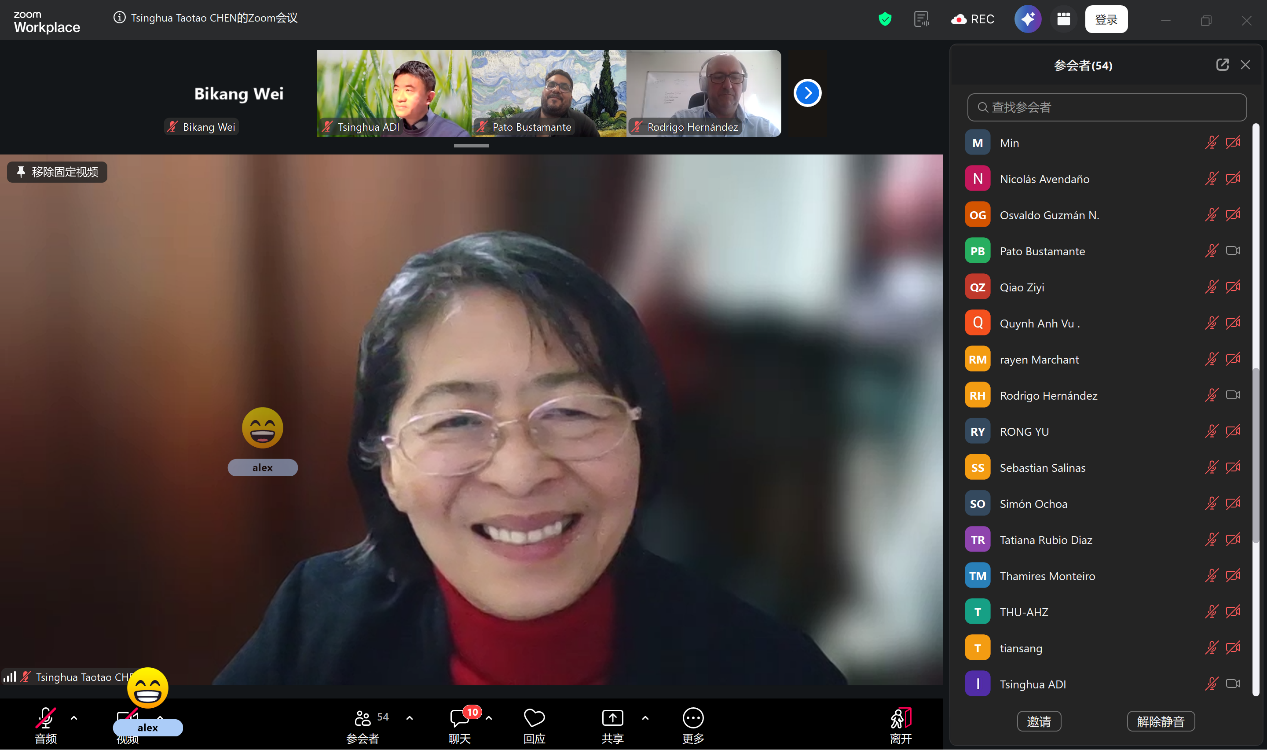The image size is (1267, 750).
Task: Click the search participants input field
Action: pos(1106,107)
